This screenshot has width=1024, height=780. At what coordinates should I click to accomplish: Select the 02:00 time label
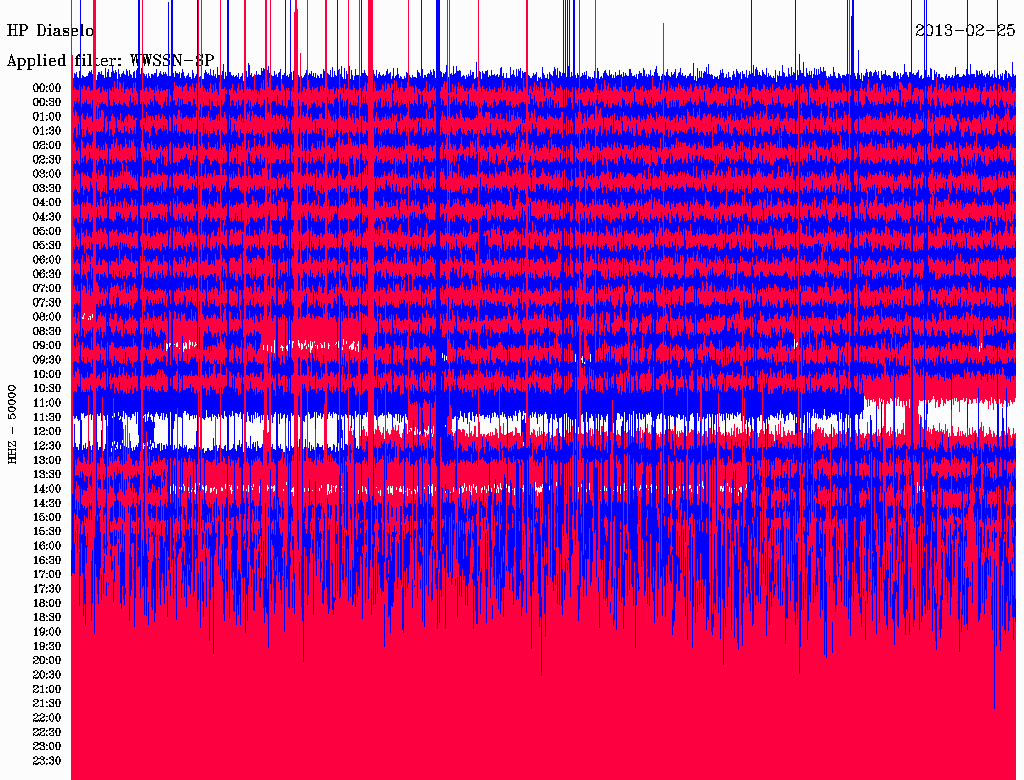pos(47,146)
